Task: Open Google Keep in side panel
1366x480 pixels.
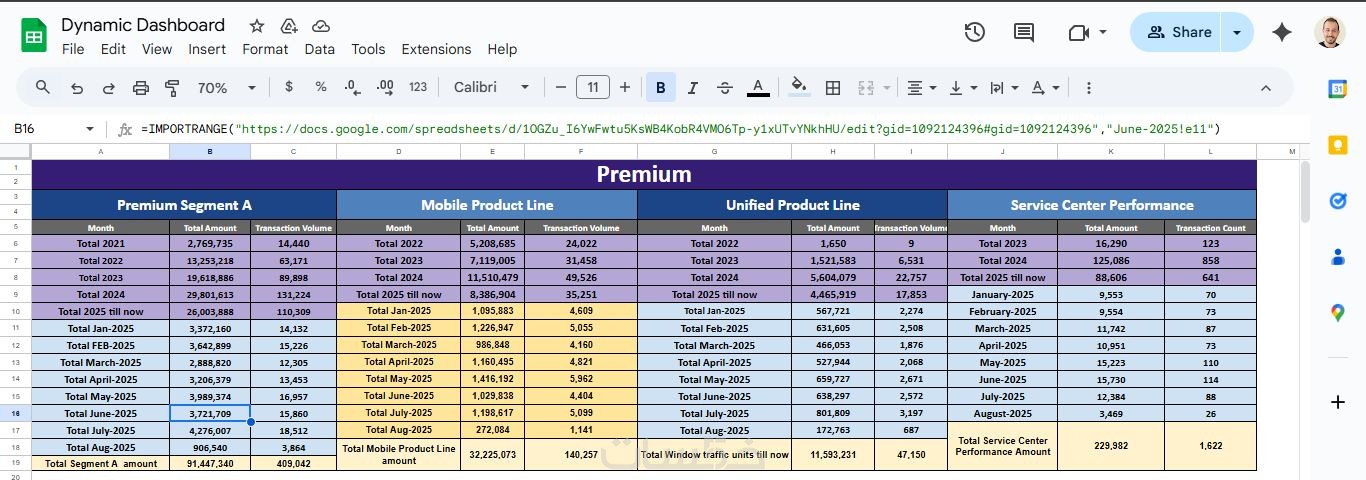Action: pos(1338,145)
